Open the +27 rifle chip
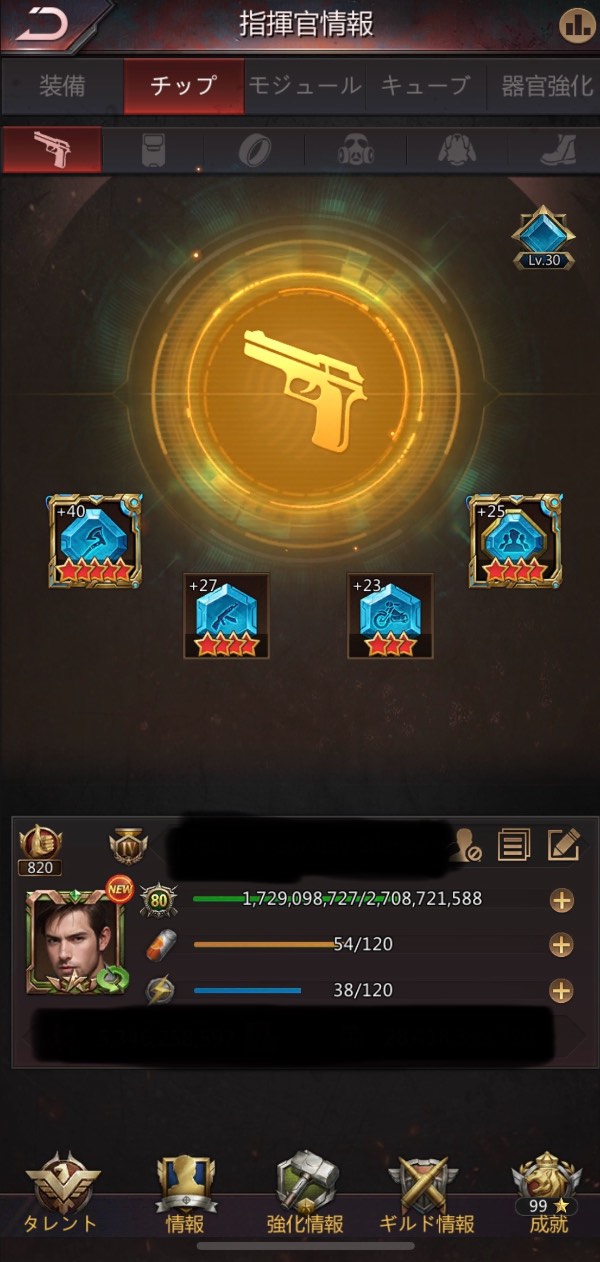 (226, 615)
